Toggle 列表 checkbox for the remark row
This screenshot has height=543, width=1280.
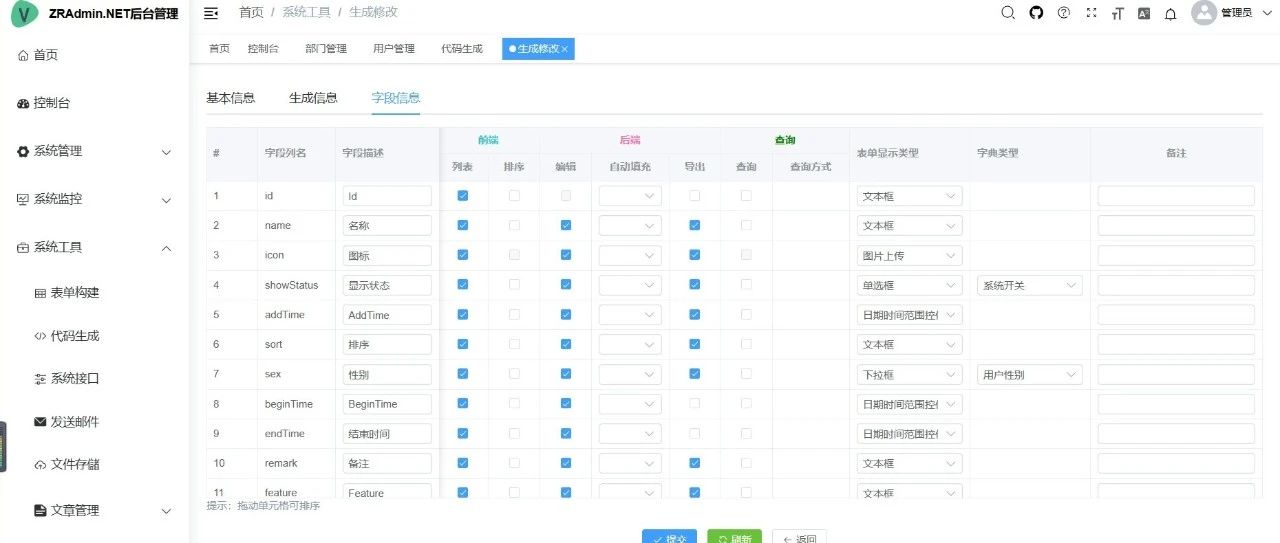pyautogui.click(x=462, y=463)
